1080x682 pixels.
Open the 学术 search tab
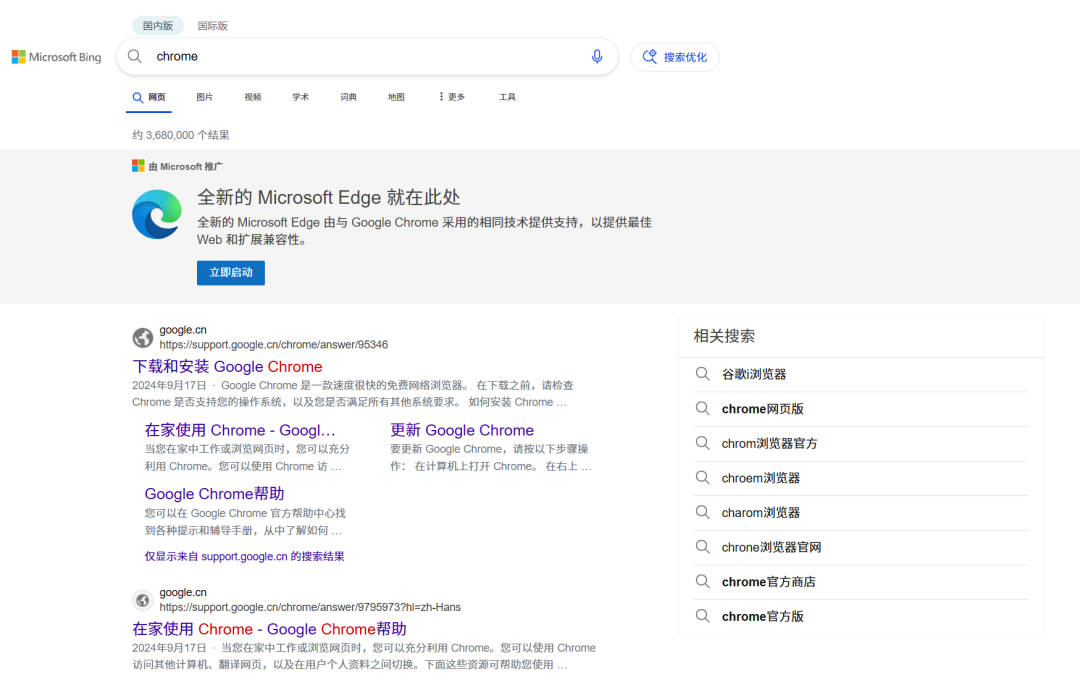click(300, 97)
